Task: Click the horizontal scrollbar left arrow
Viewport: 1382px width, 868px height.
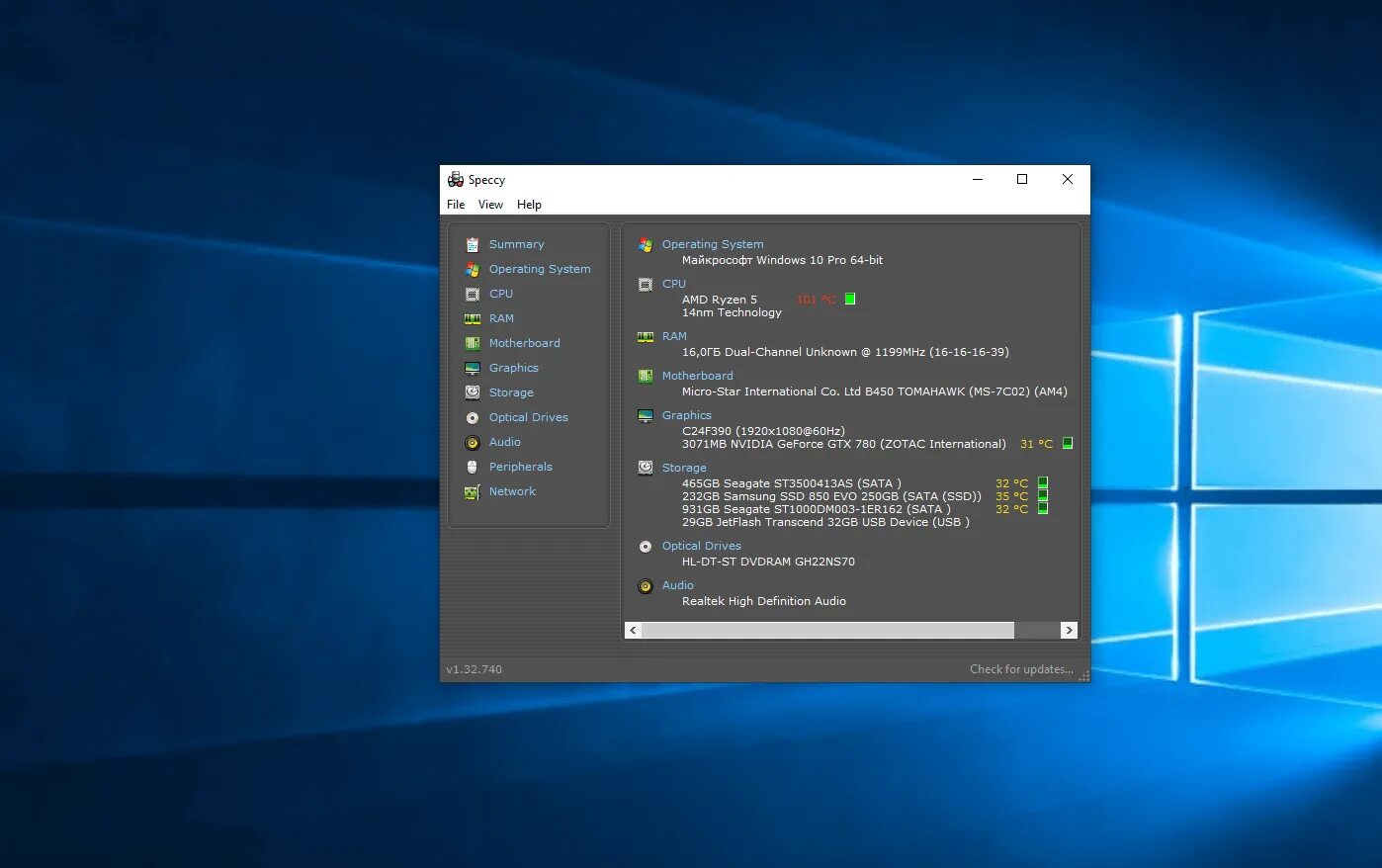Action: [633, 630]
